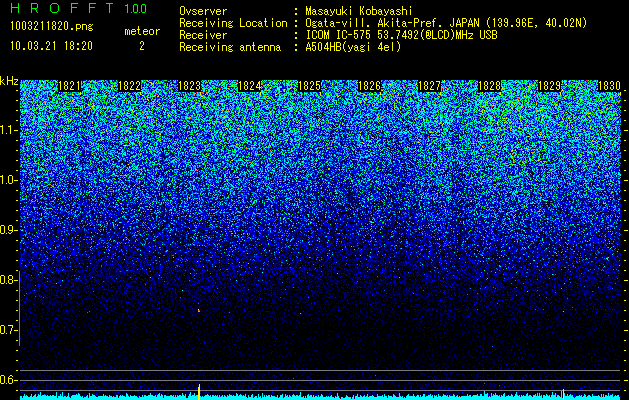
Task: Click the 1826 time marker
Action: pyautogui.click(x=369, y=86)
